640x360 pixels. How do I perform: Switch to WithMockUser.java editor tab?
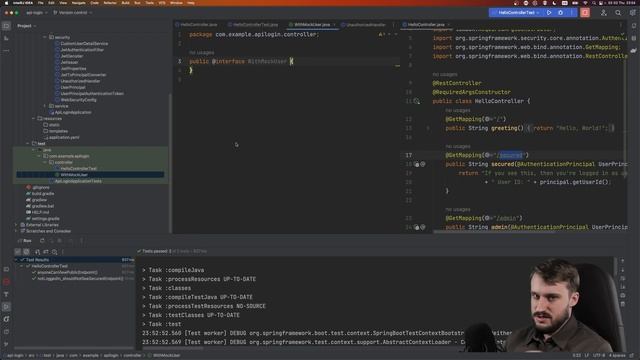[312, 25]
